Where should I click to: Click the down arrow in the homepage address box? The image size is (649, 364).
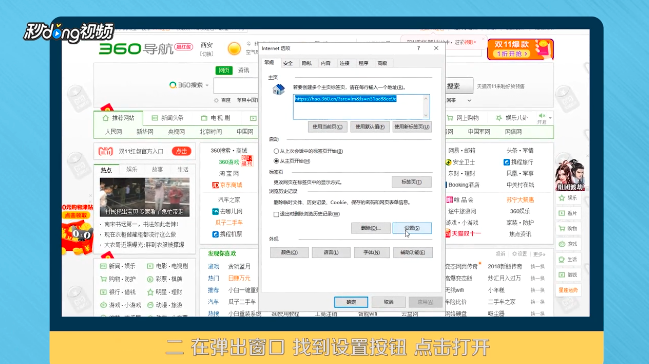click(425, 115)
